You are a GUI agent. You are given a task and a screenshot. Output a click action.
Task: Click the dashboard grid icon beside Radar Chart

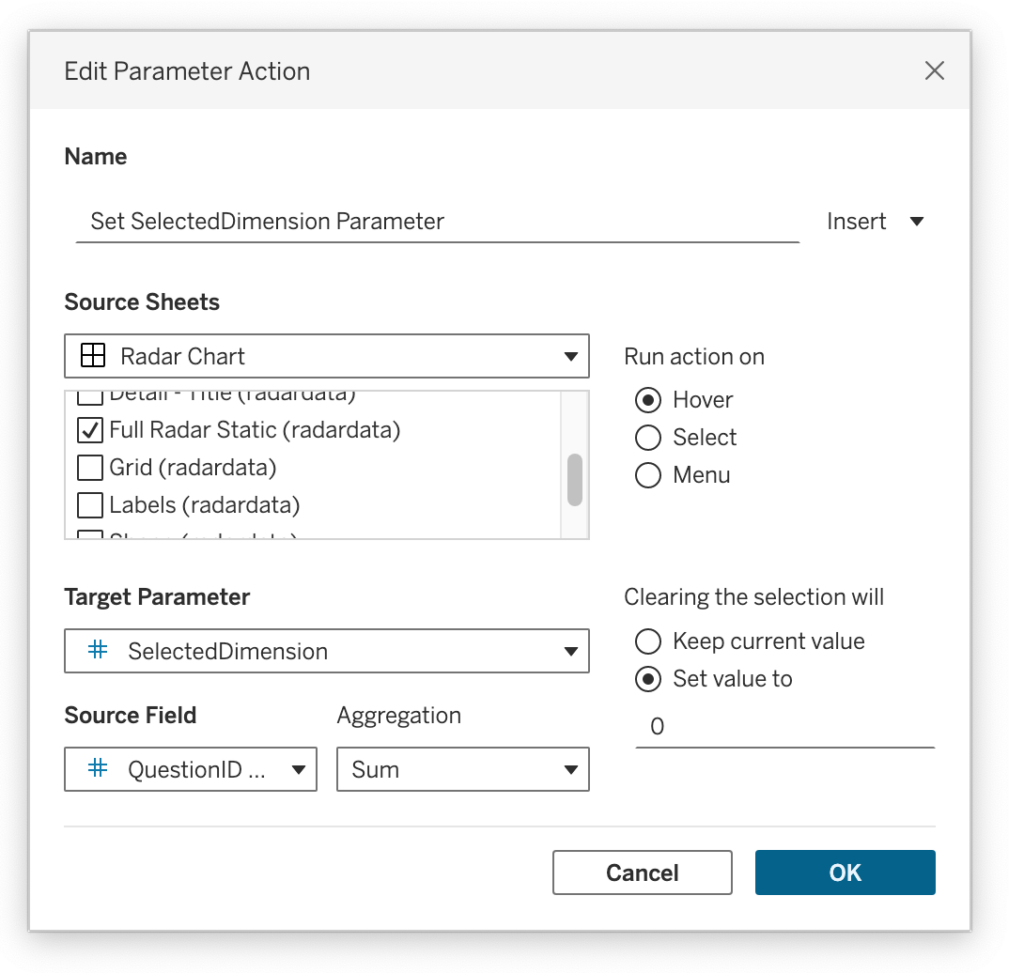coord(92,356)
